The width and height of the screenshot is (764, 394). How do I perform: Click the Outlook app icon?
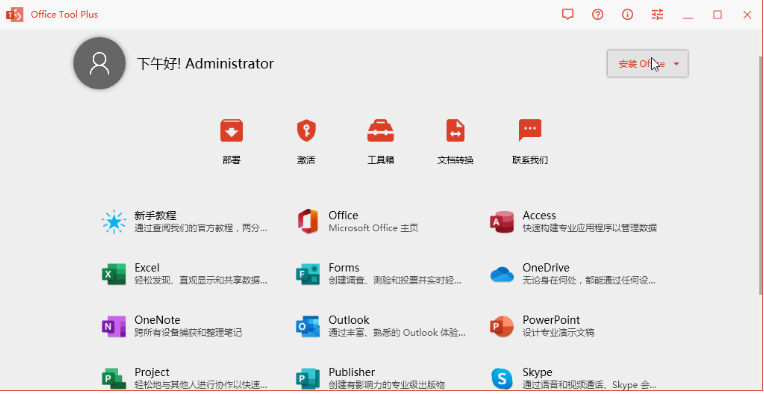click(x=308, y=326)
